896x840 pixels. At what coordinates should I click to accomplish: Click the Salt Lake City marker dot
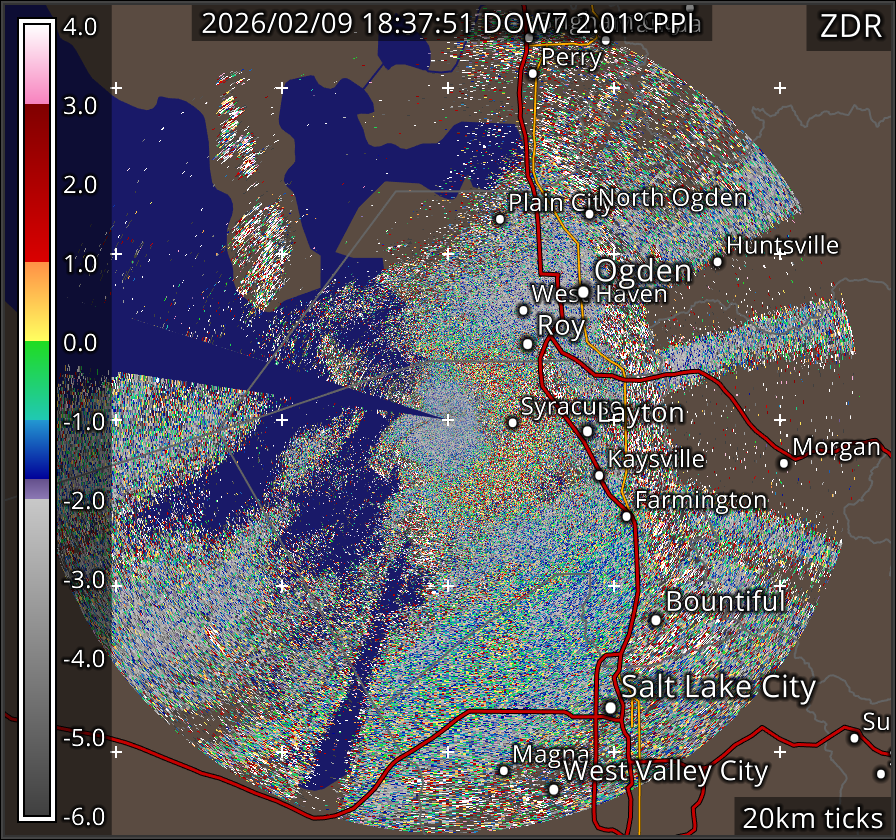coord(611,707)
